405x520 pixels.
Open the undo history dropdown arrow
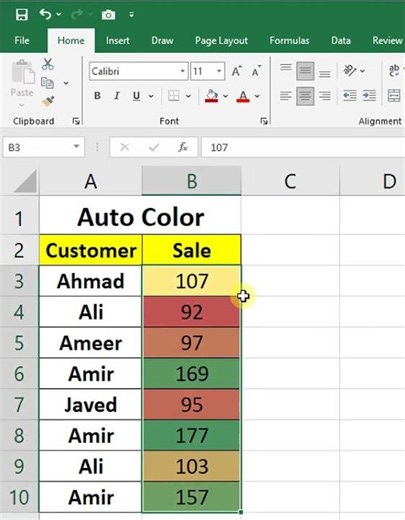pos(59,14)
